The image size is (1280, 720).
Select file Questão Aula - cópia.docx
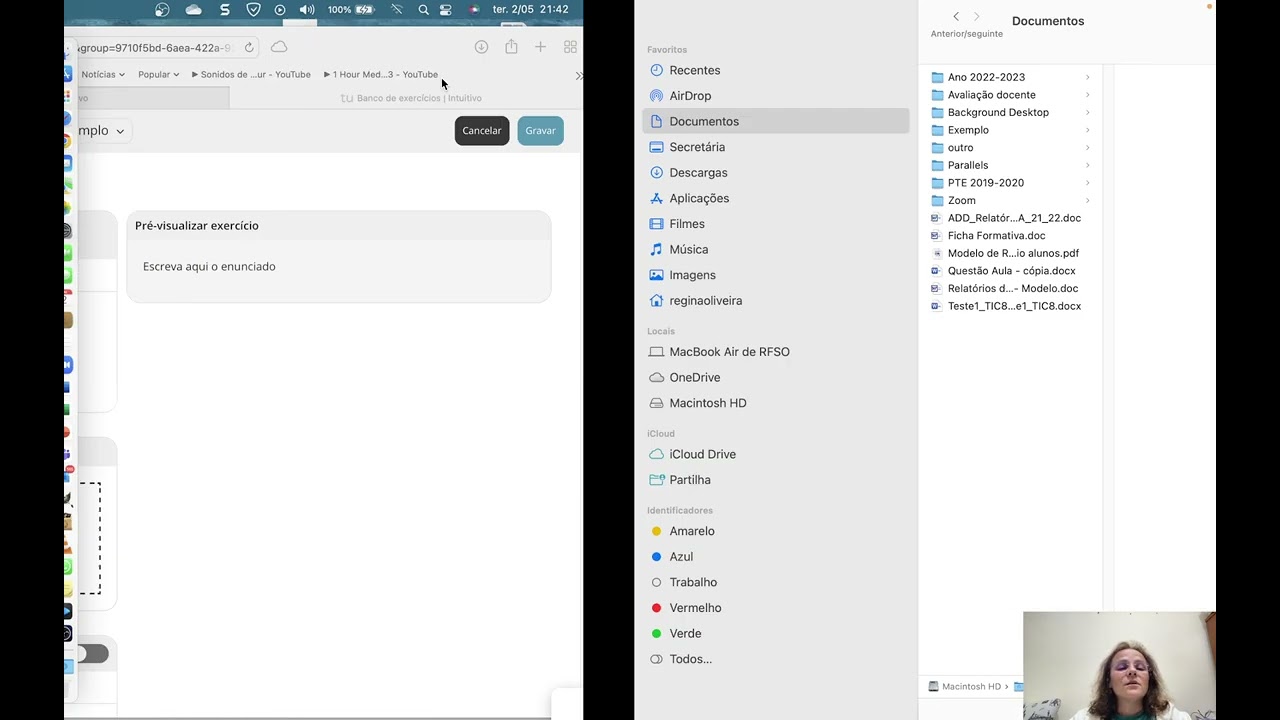[x=1010, y=271]
